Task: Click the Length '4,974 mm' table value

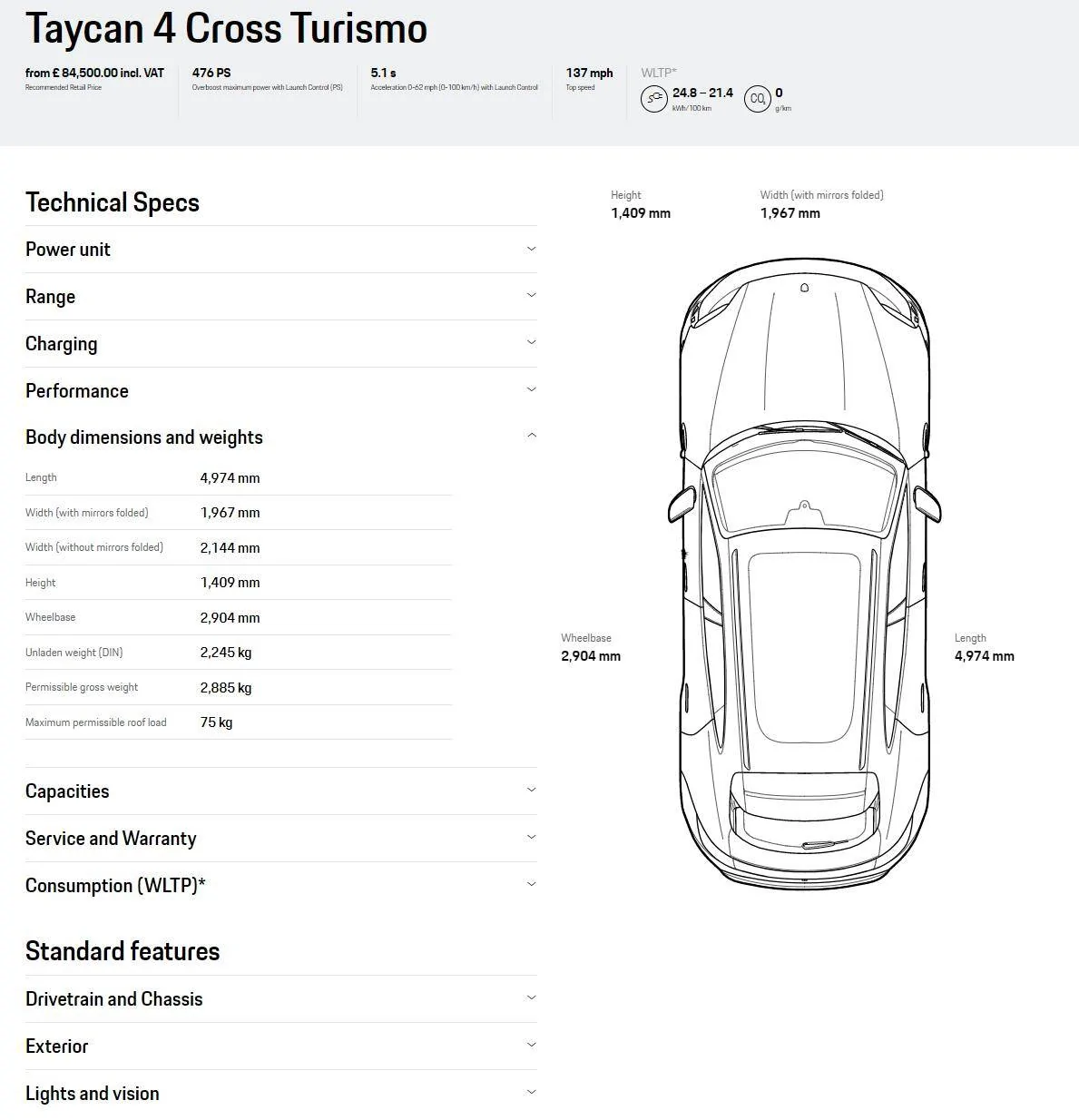Action: [230, 478]
